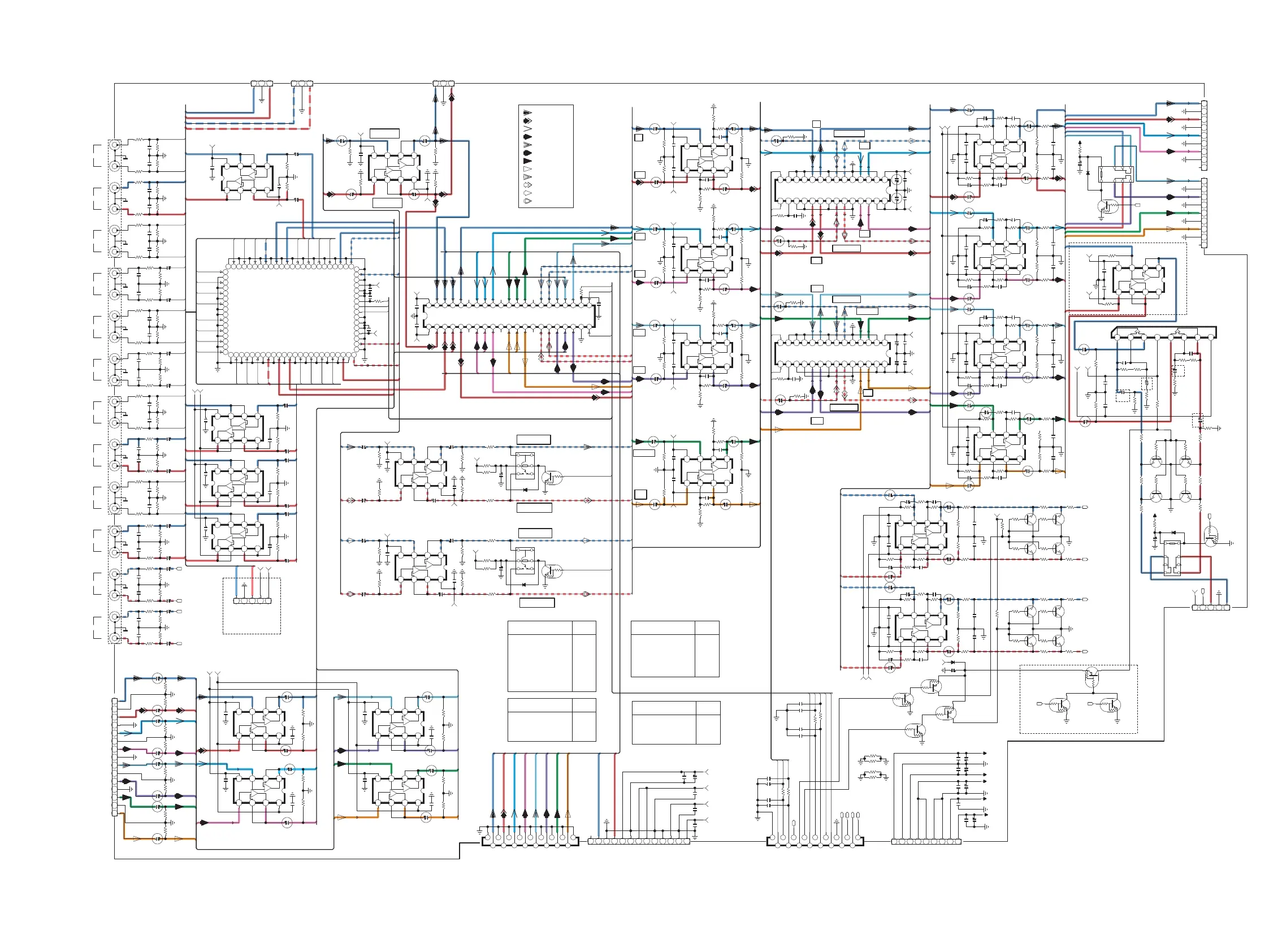The image size is (1282, 952).
Task: Select the five-pin connector inside lower-left dashed box
Action: pyautogui.click(x=252, y=601)
